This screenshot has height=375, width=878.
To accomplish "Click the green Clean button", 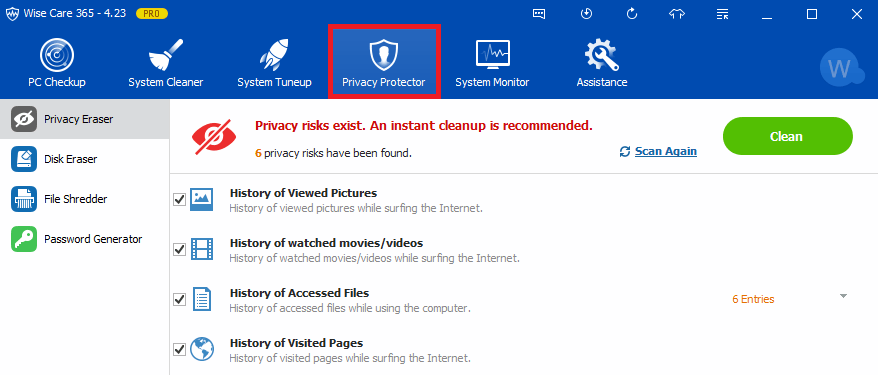I will tap(787, 136).
